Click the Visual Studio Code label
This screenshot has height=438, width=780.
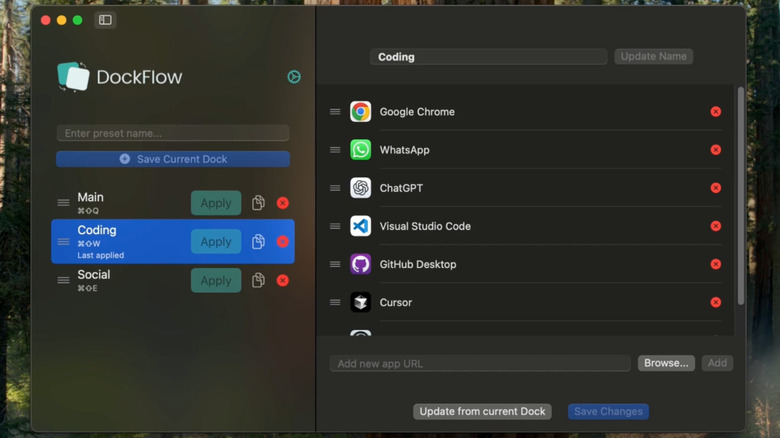pos(425,226)
